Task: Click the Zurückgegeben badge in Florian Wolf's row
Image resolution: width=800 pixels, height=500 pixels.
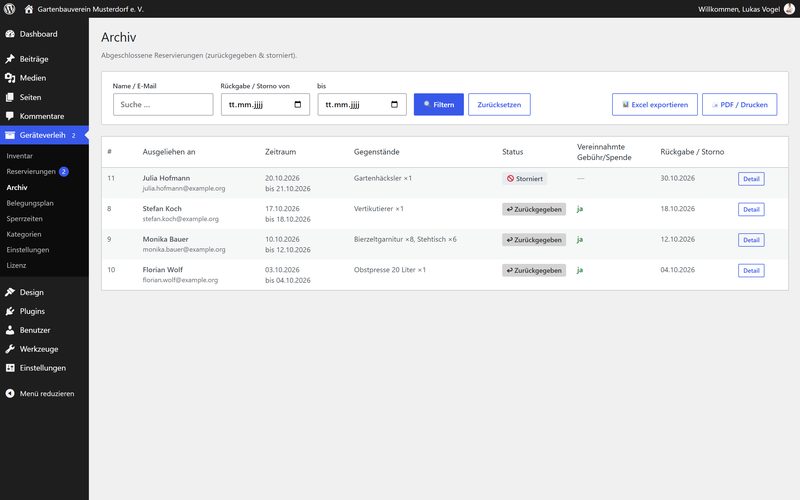Action: 534,270
